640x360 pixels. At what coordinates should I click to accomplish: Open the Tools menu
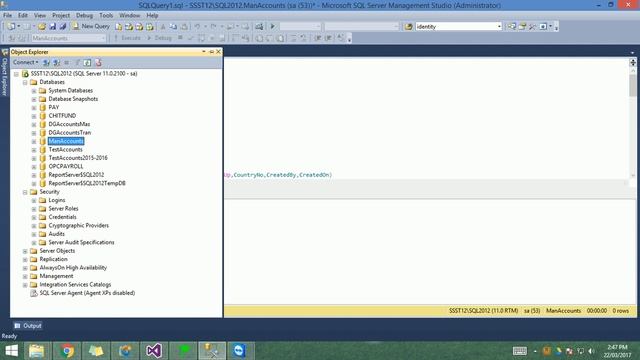coord(106,15)
